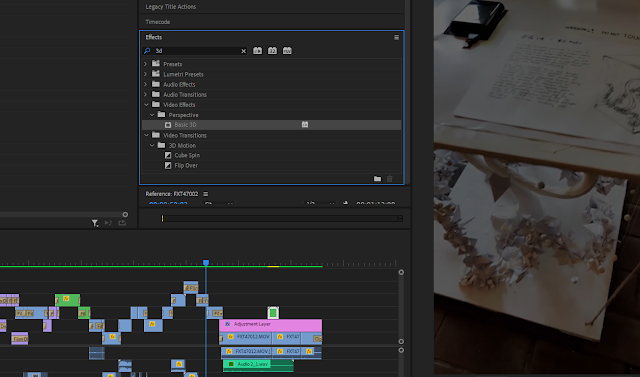Open the Effects panel menu icon
This screenshot has width=640, height=377.
[x=396, y=37]
